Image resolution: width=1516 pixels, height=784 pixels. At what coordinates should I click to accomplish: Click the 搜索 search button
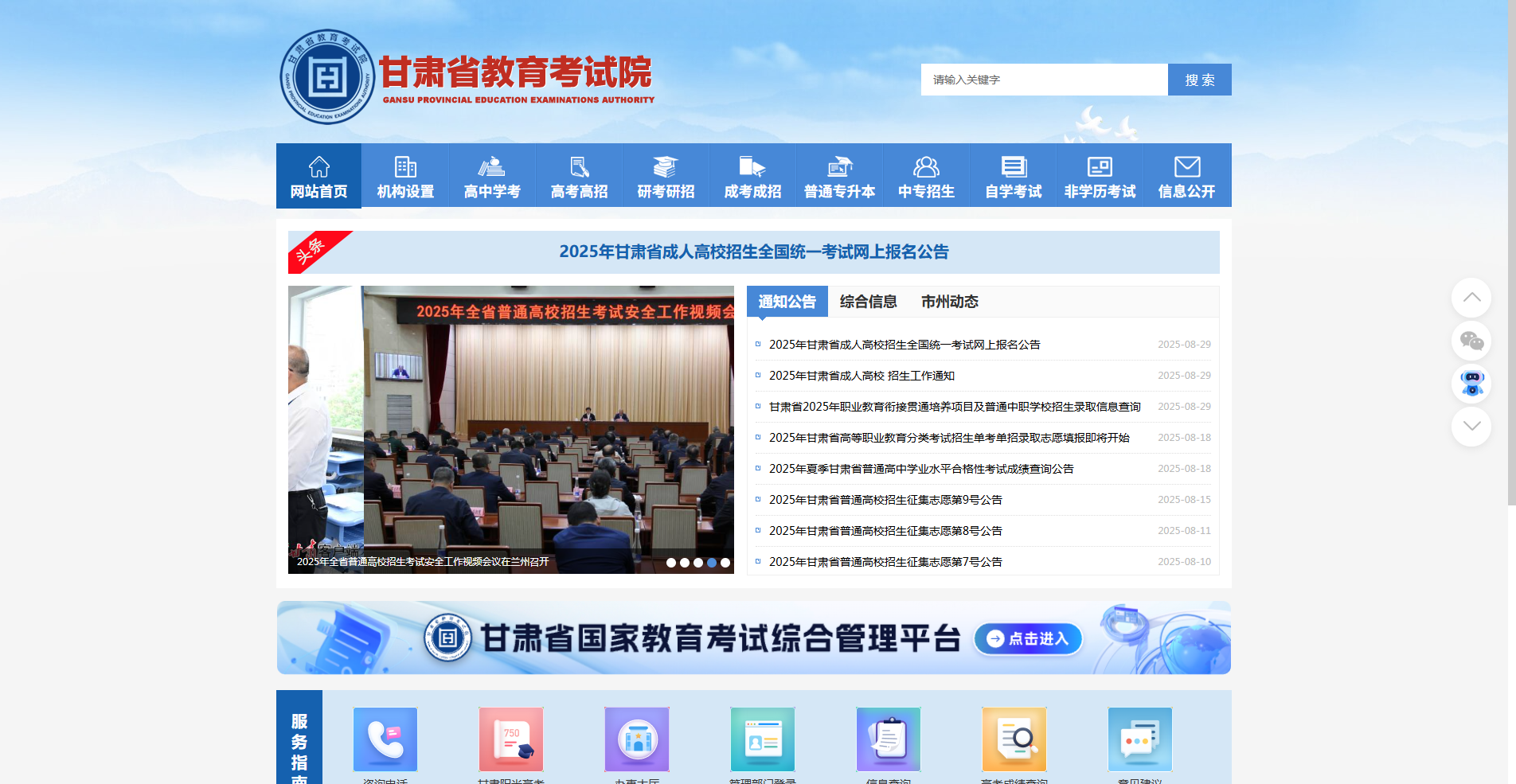(1199, 80)
